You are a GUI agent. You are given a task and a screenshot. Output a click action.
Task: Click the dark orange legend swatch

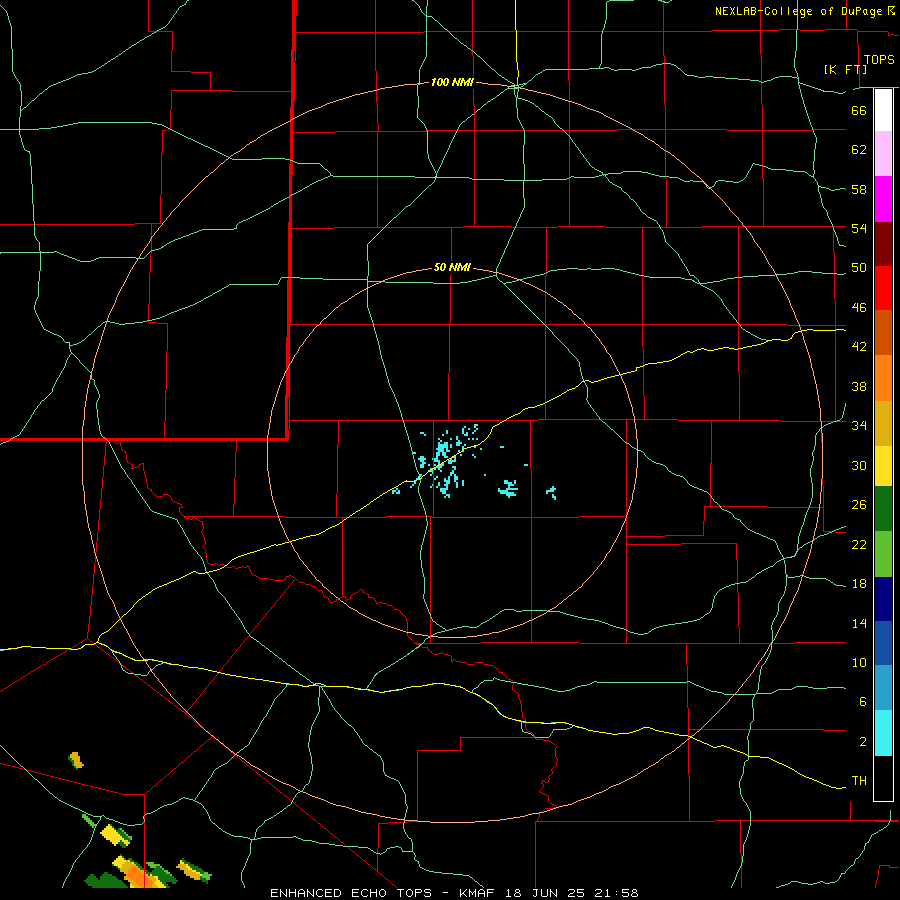click(883, 332)
